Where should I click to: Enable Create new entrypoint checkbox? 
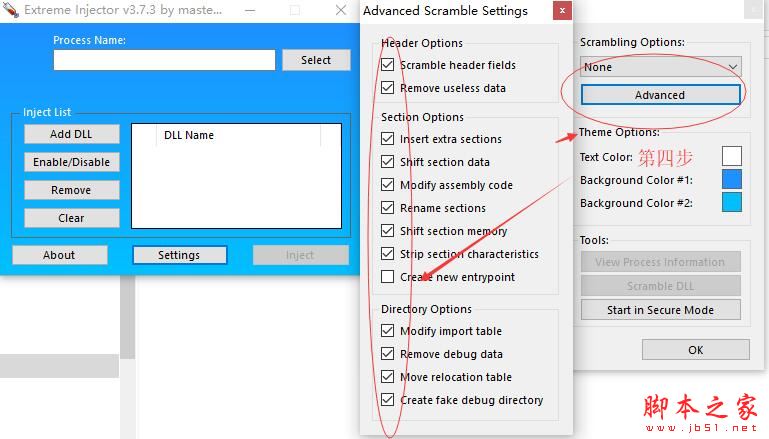(x=387, y=277)
